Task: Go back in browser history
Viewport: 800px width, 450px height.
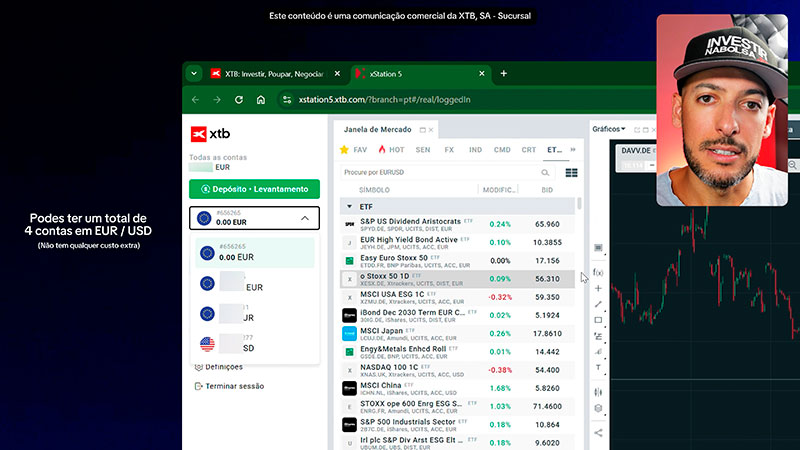Action: [x=195, y=99]
